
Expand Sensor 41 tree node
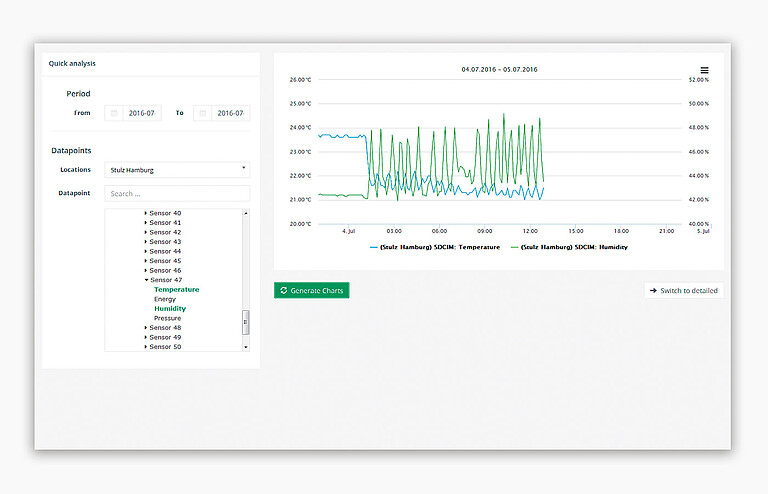tap(145, 222)
